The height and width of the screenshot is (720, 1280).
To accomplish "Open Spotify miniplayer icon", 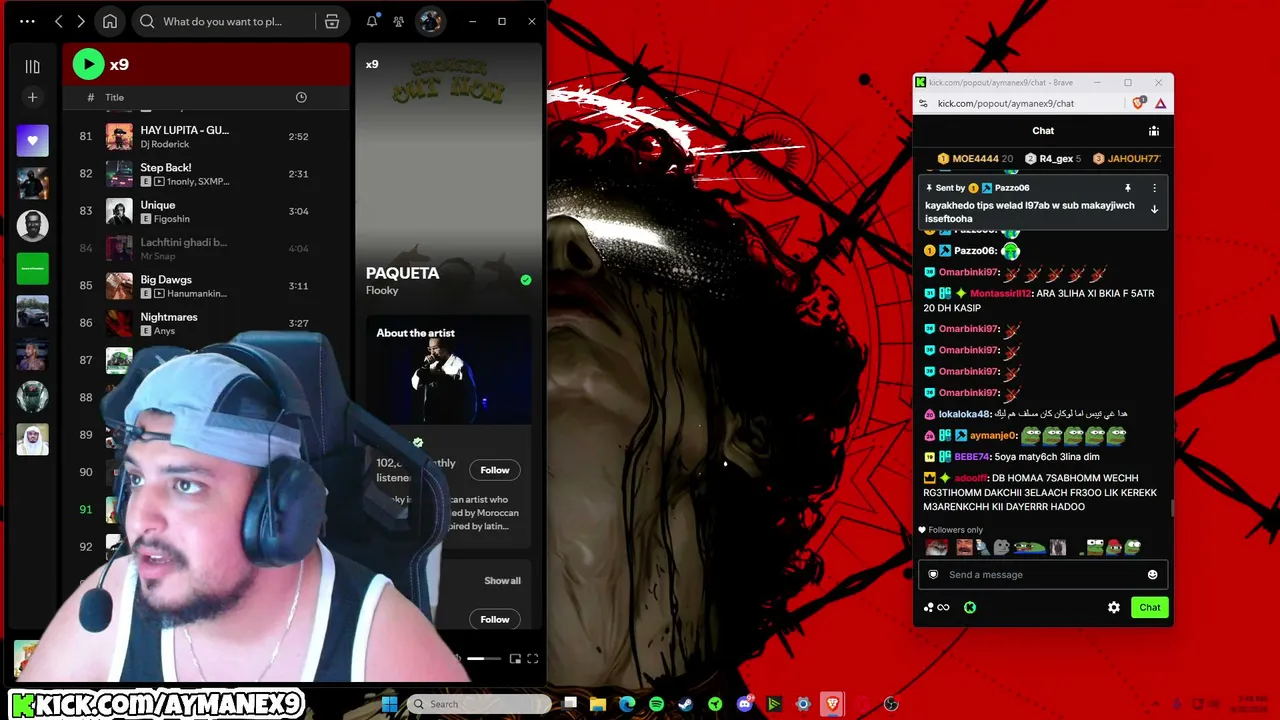I will coord(515,658).
